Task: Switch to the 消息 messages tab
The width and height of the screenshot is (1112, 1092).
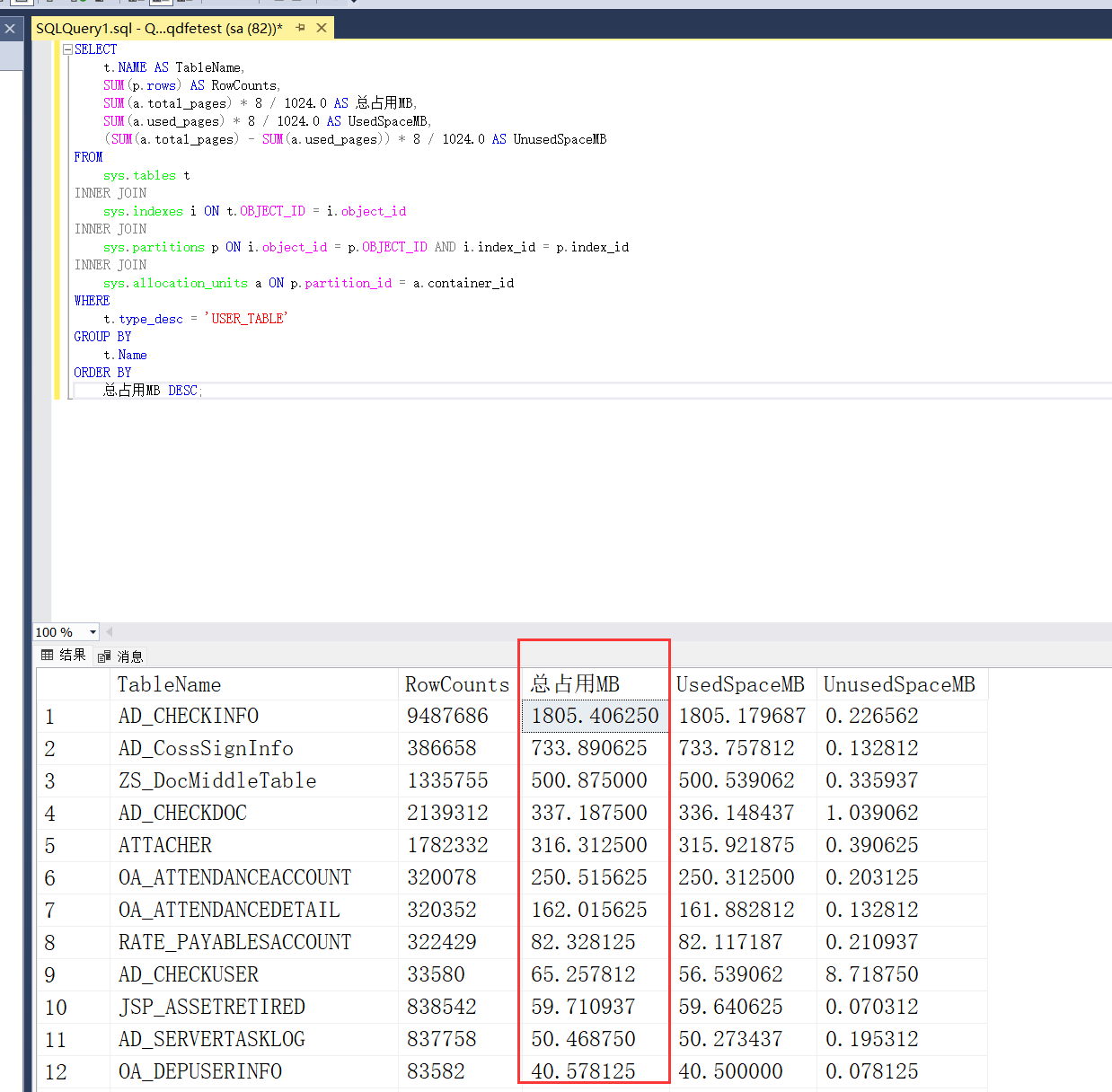Action: (x=120, y=656)
